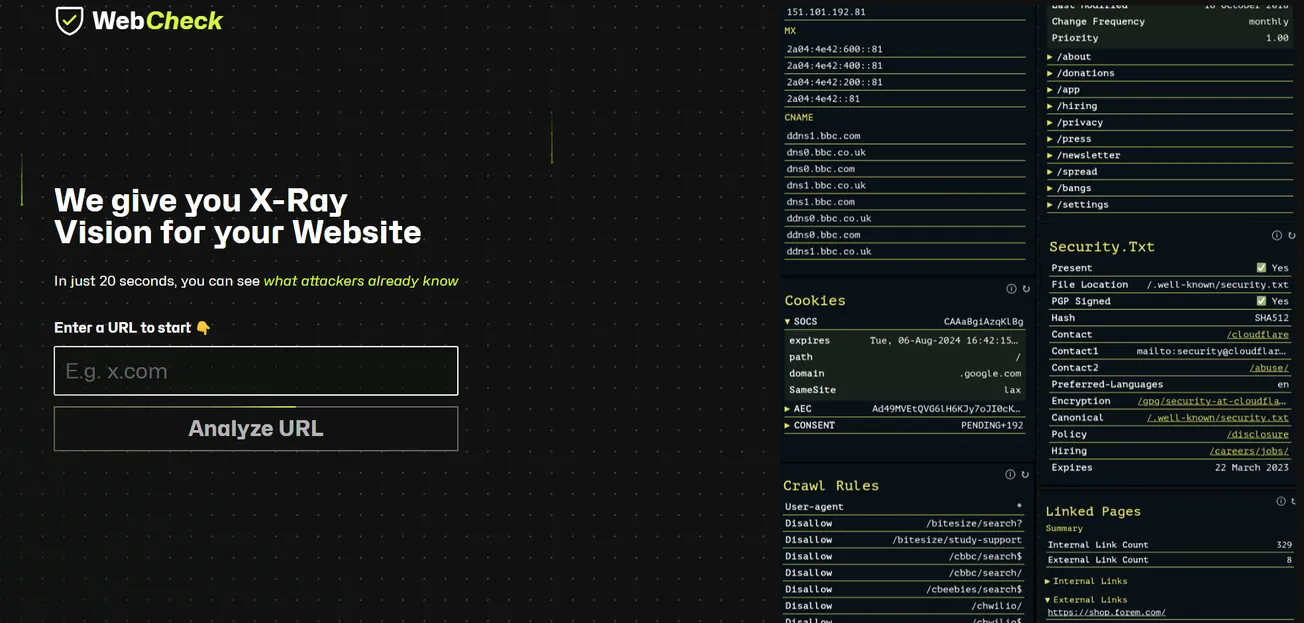Click refresh icon on Security.Txt panel
This screenshot has height=623, width=1304.
1292,236
